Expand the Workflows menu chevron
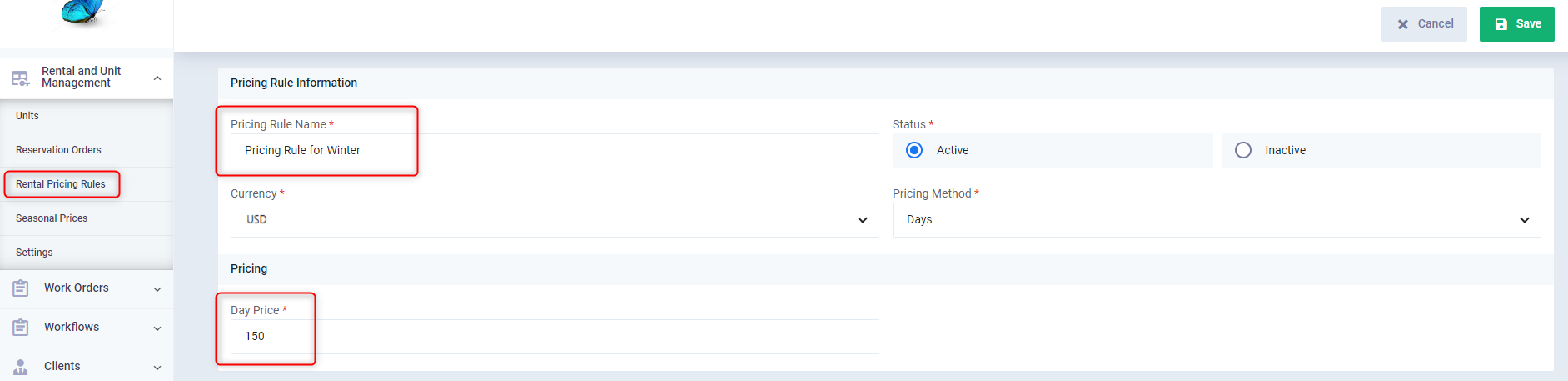1568x381 pixels. click(x=157, y=328)
